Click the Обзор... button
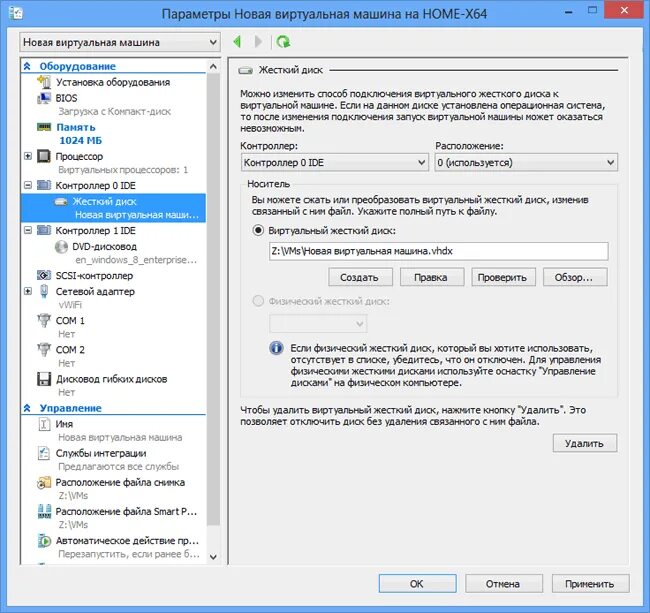 coord(575,277)
